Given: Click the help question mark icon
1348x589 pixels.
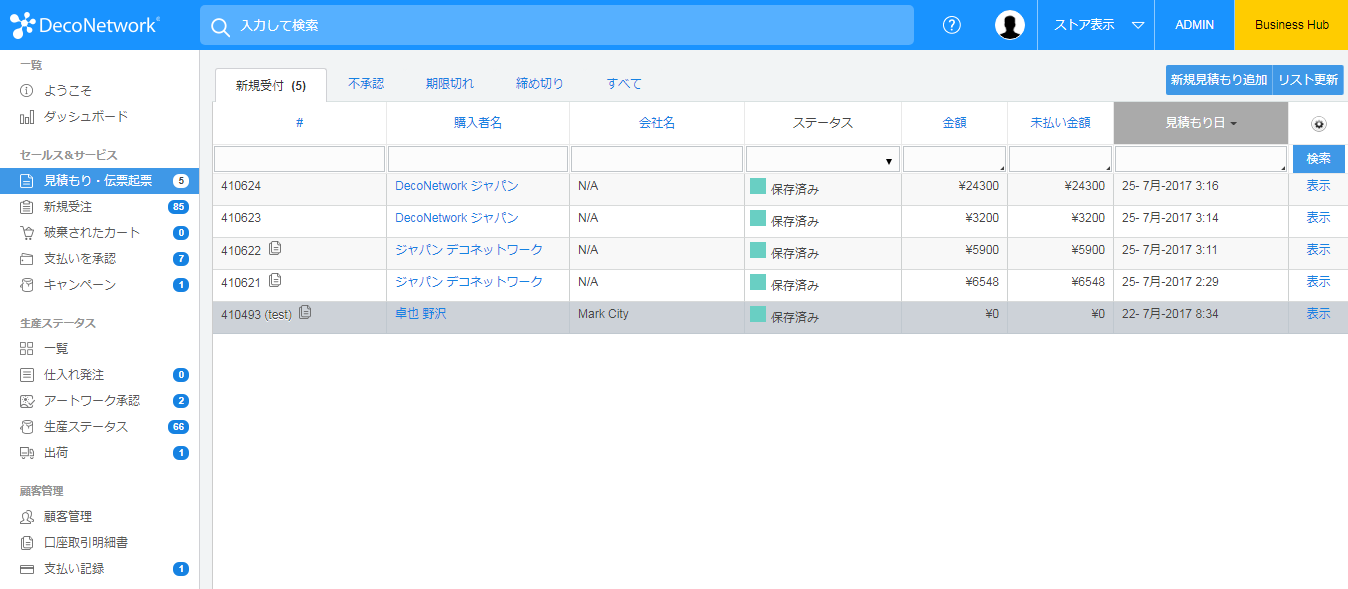Looking at the screenshot, I should [951, 25].
